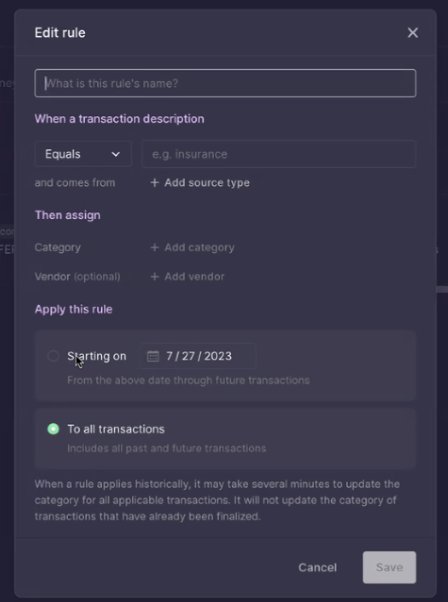Click the 7 / 27 / 2023 date field
The image size is (448, 602).
pos(198,356)
